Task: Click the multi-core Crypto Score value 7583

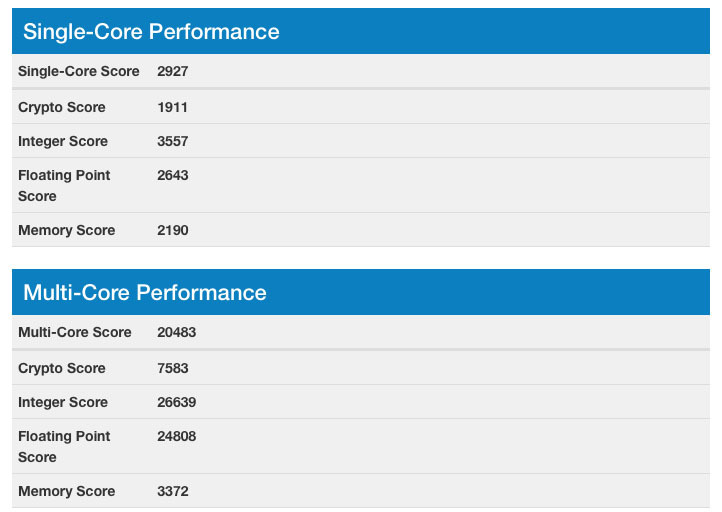Action: tap(173, 368)
